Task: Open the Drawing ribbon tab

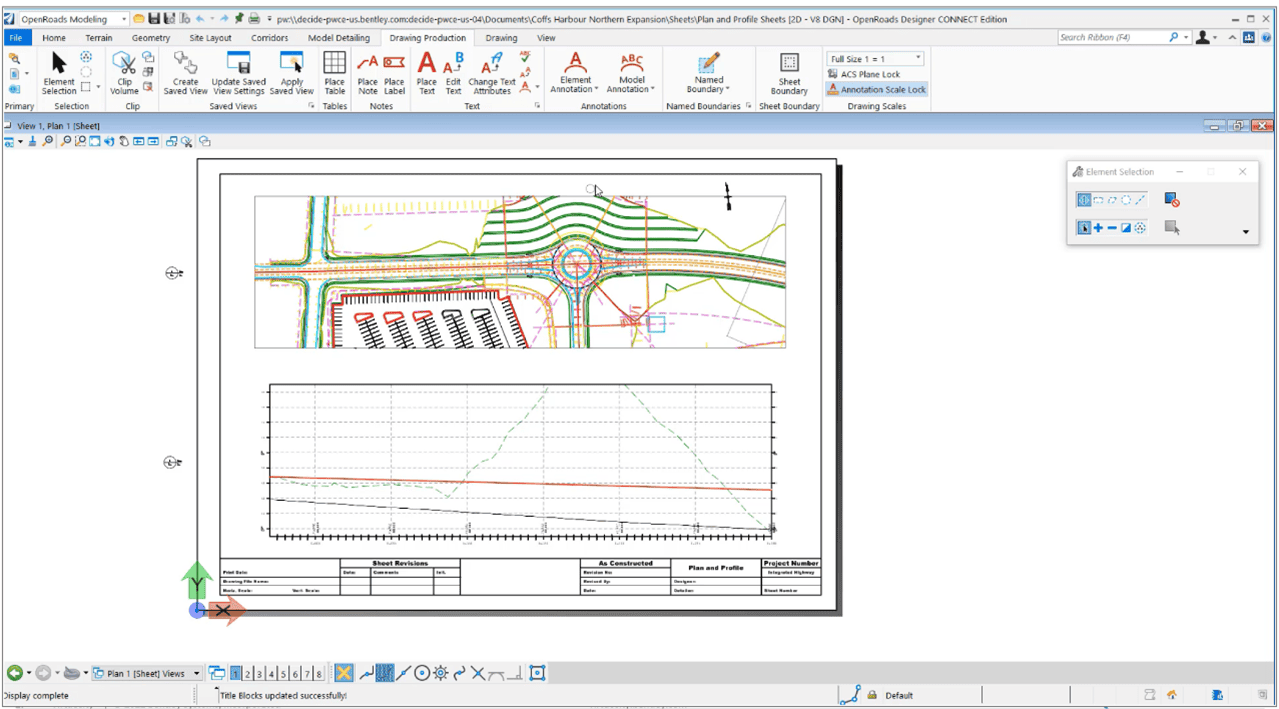Action: (501, 38)
